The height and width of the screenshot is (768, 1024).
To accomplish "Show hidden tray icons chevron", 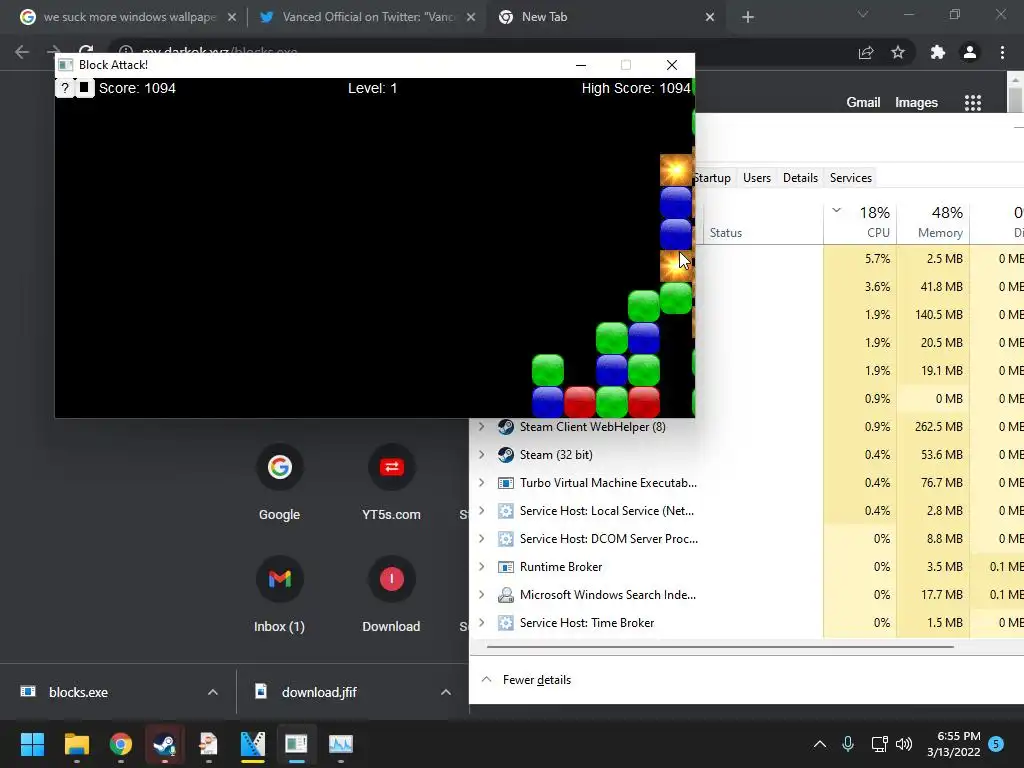I will click(820, 744).
